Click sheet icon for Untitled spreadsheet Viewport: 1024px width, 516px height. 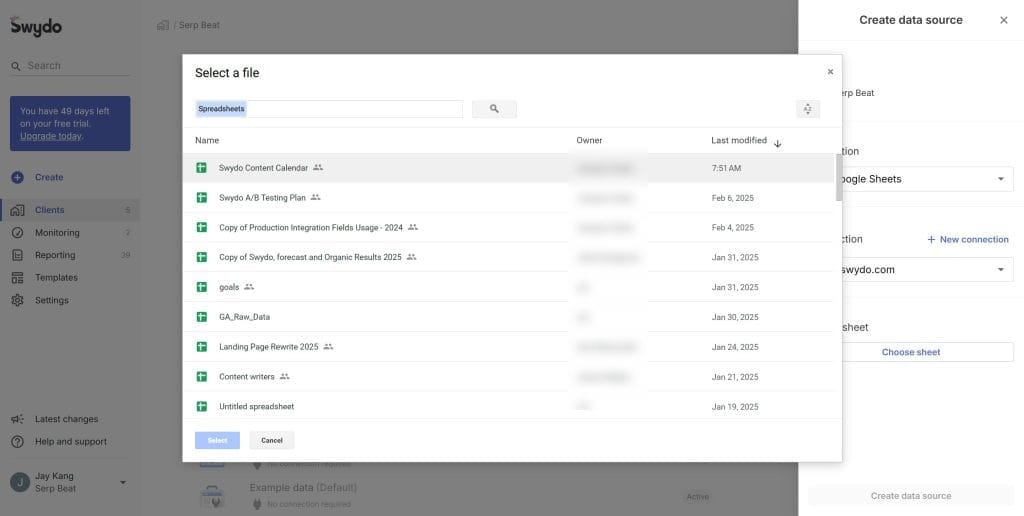click(202, 406)
